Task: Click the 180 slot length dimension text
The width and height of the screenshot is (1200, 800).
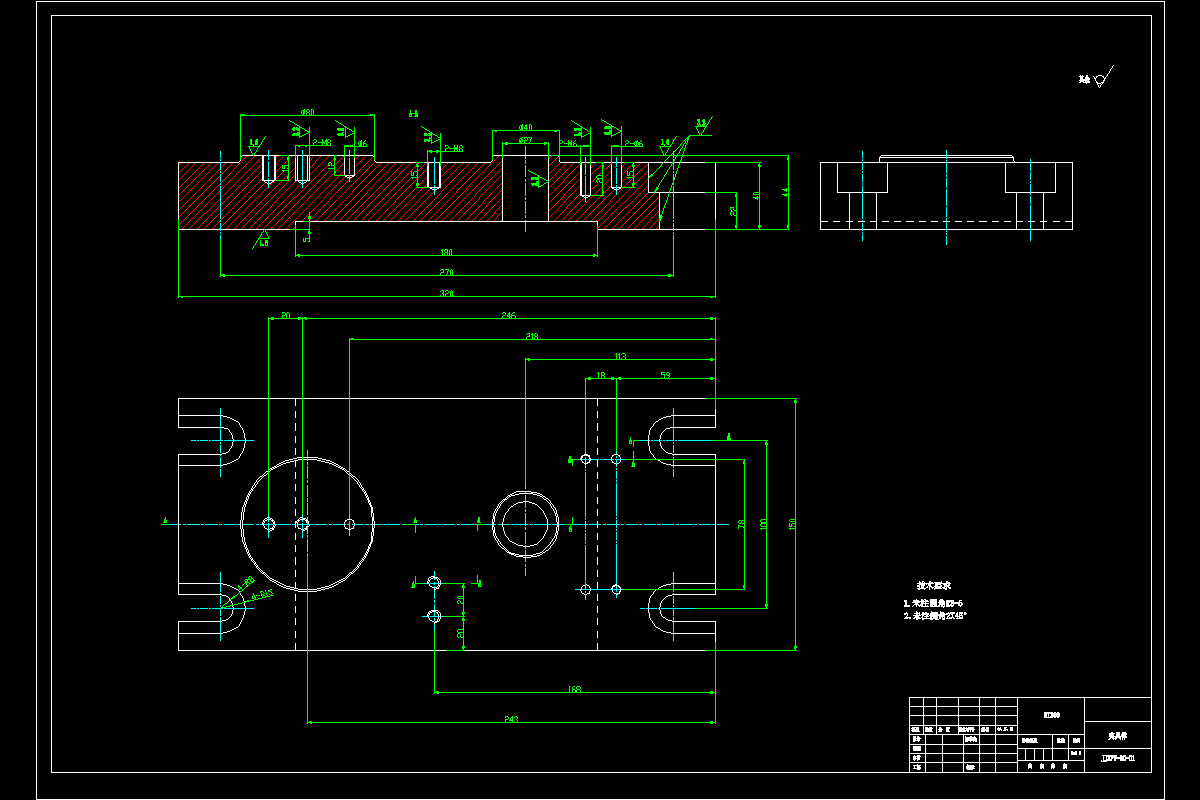Action: (447, 252)
